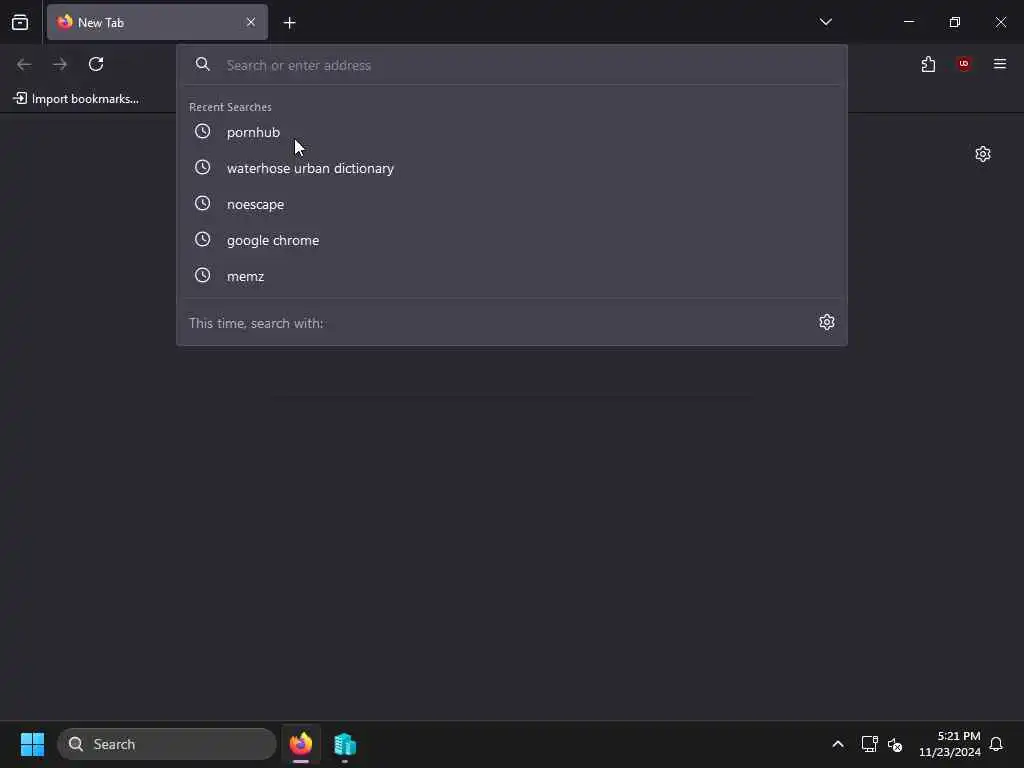Open the Firefox application menu
The height and width of the screenshot is (768, 1024).
(x=999, y=64)
